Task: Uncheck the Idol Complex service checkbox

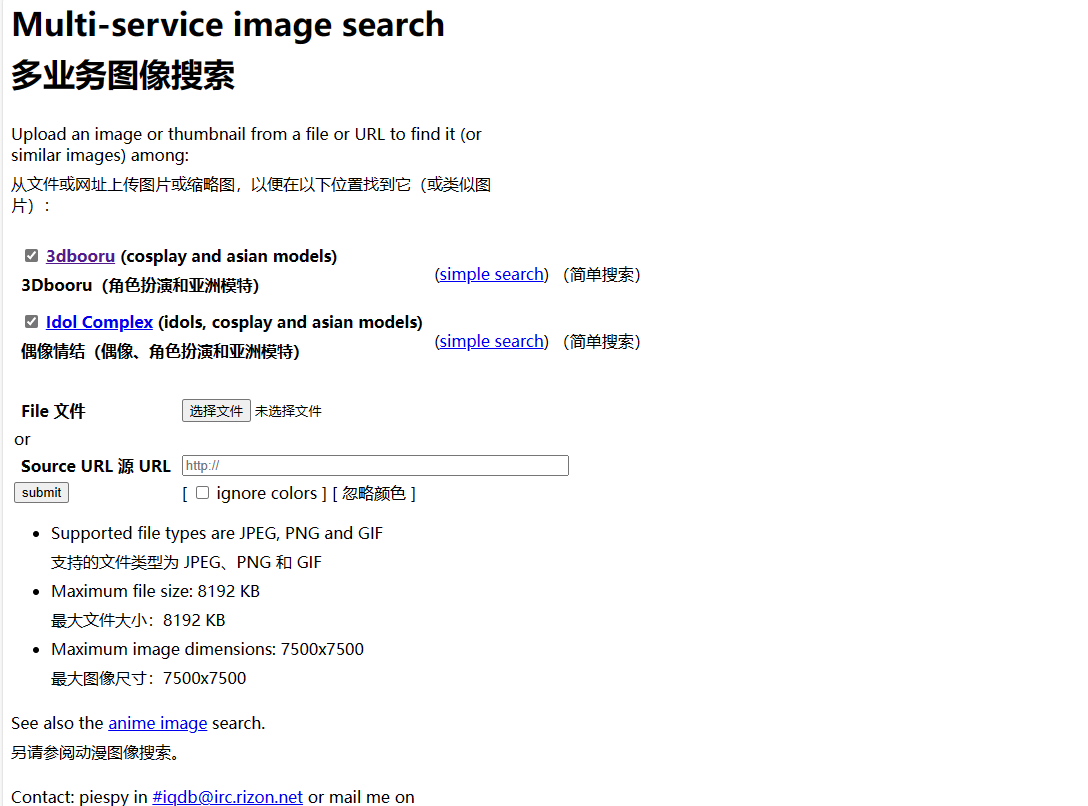Action: pyautogui.click(x=31, y=322)
